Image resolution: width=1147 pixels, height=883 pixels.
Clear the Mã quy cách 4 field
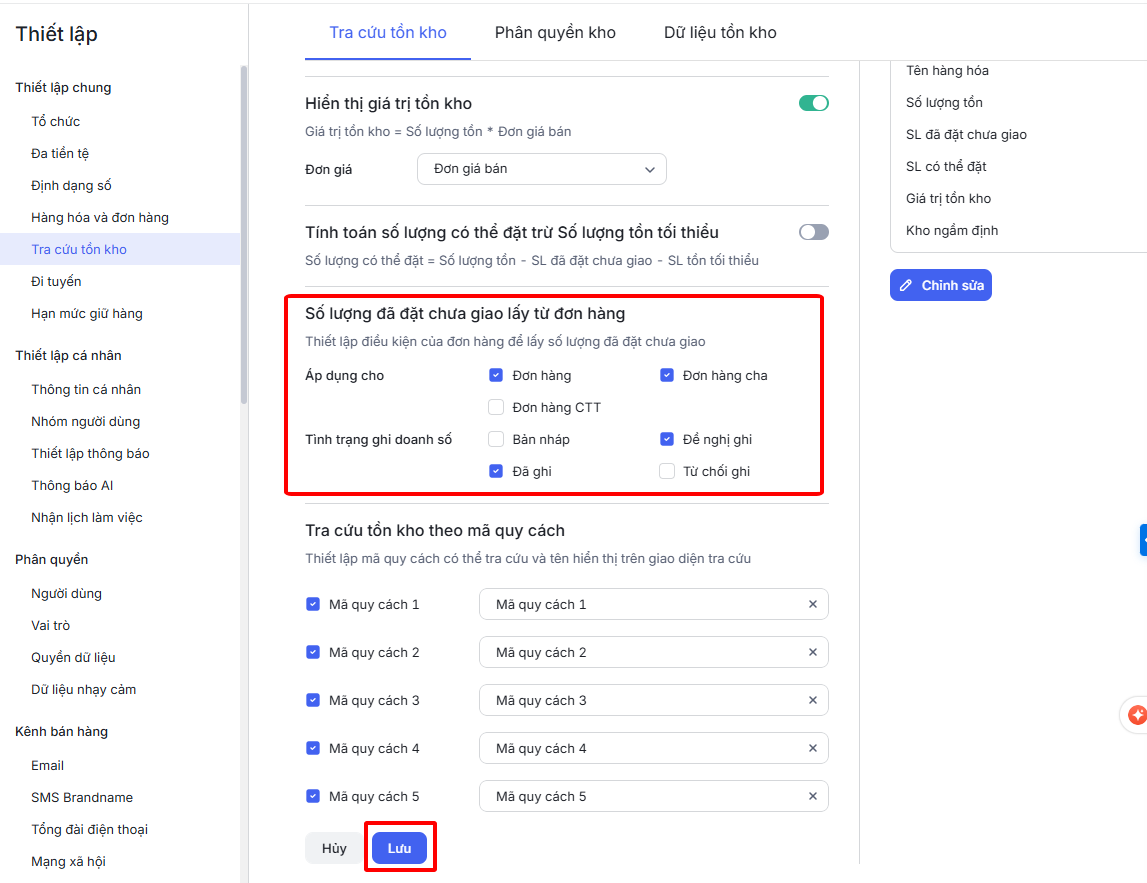(812, 748)
